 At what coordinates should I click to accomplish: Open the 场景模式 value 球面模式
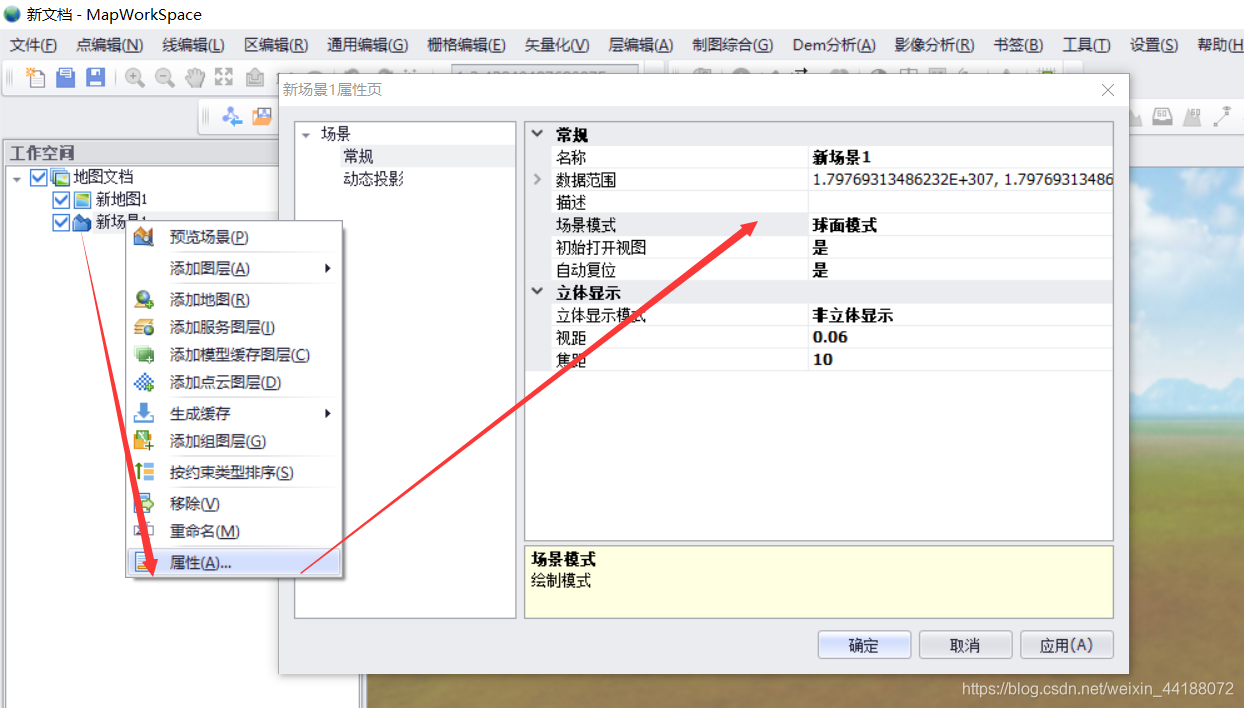coord(960,225)
